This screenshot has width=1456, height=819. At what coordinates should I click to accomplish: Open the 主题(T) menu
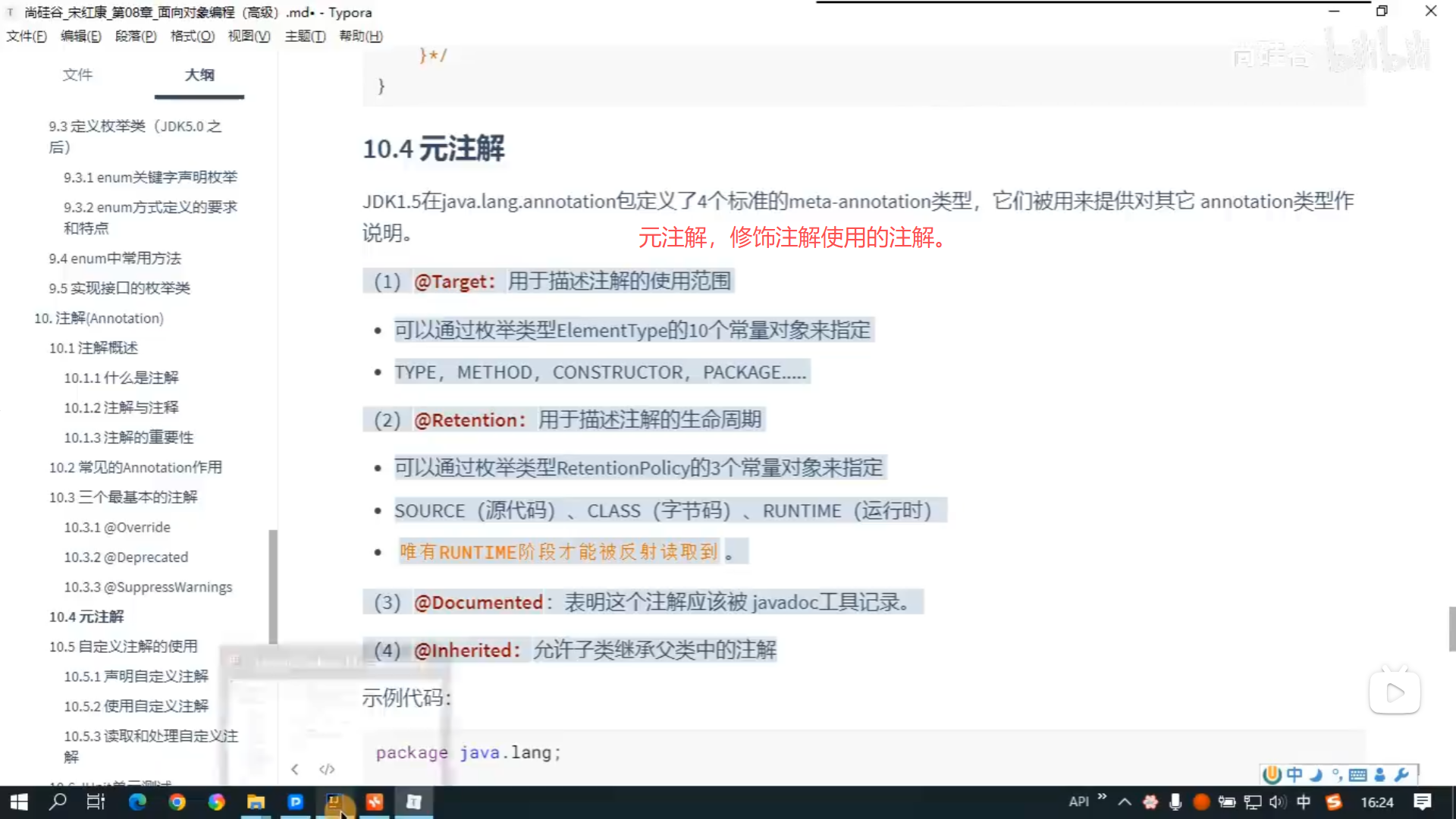tap(305, 36)
